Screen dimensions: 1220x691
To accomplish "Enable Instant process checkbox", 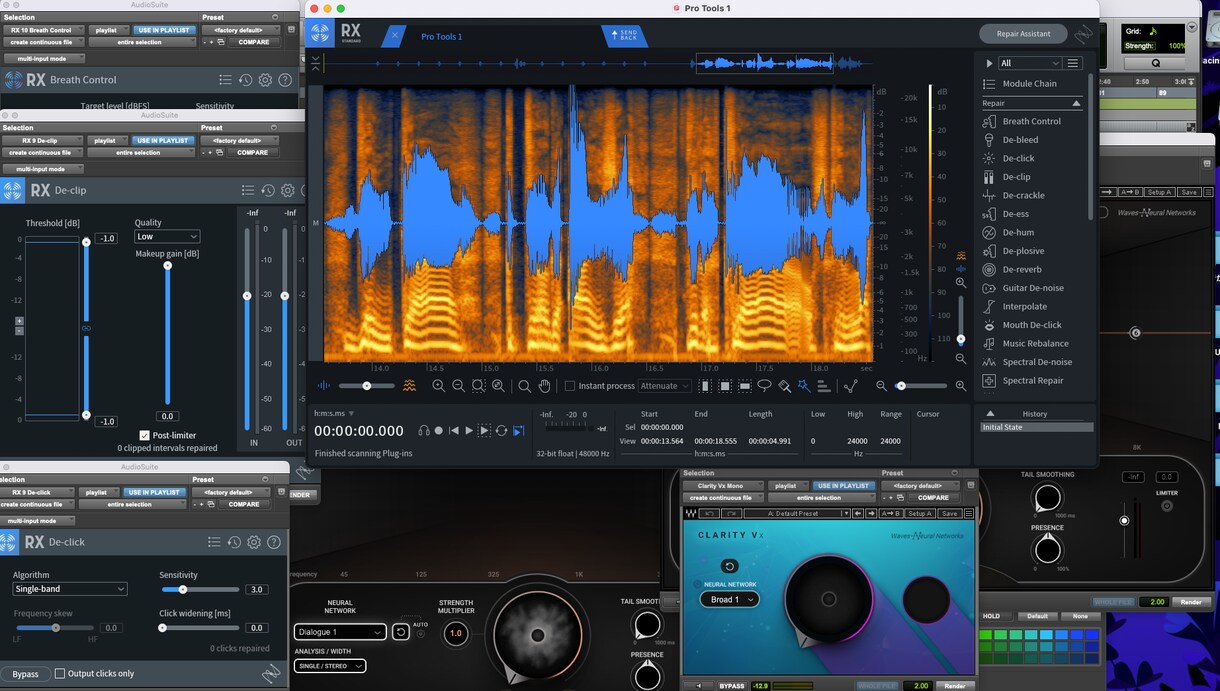I will [570, 386].
